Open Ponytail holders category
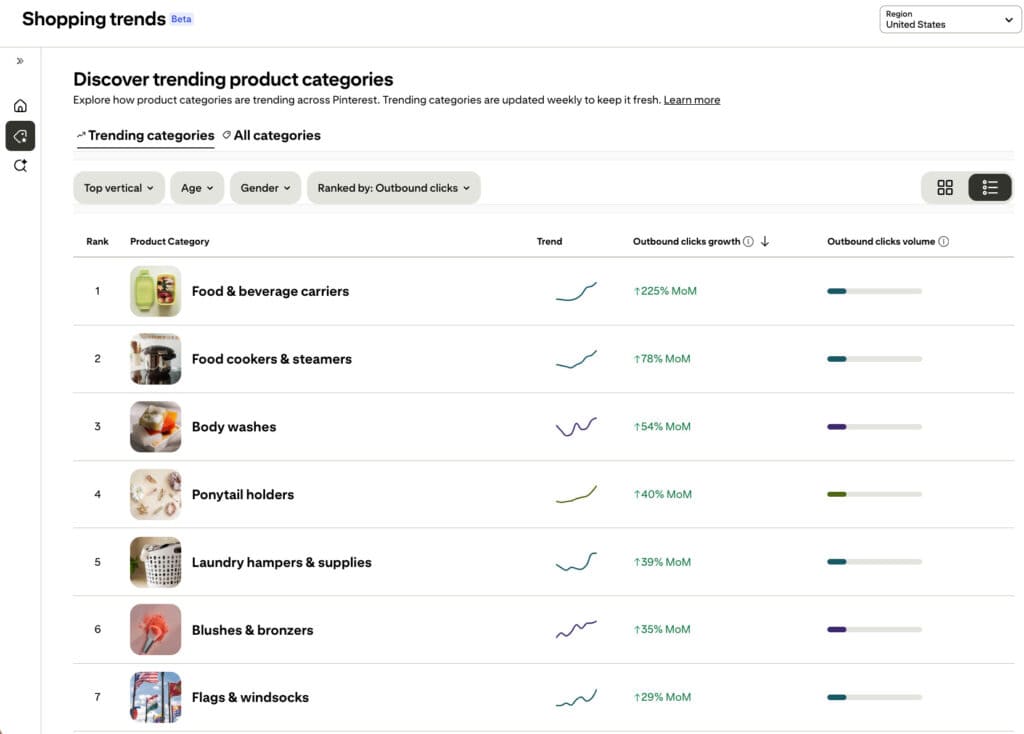 point(243,495)
